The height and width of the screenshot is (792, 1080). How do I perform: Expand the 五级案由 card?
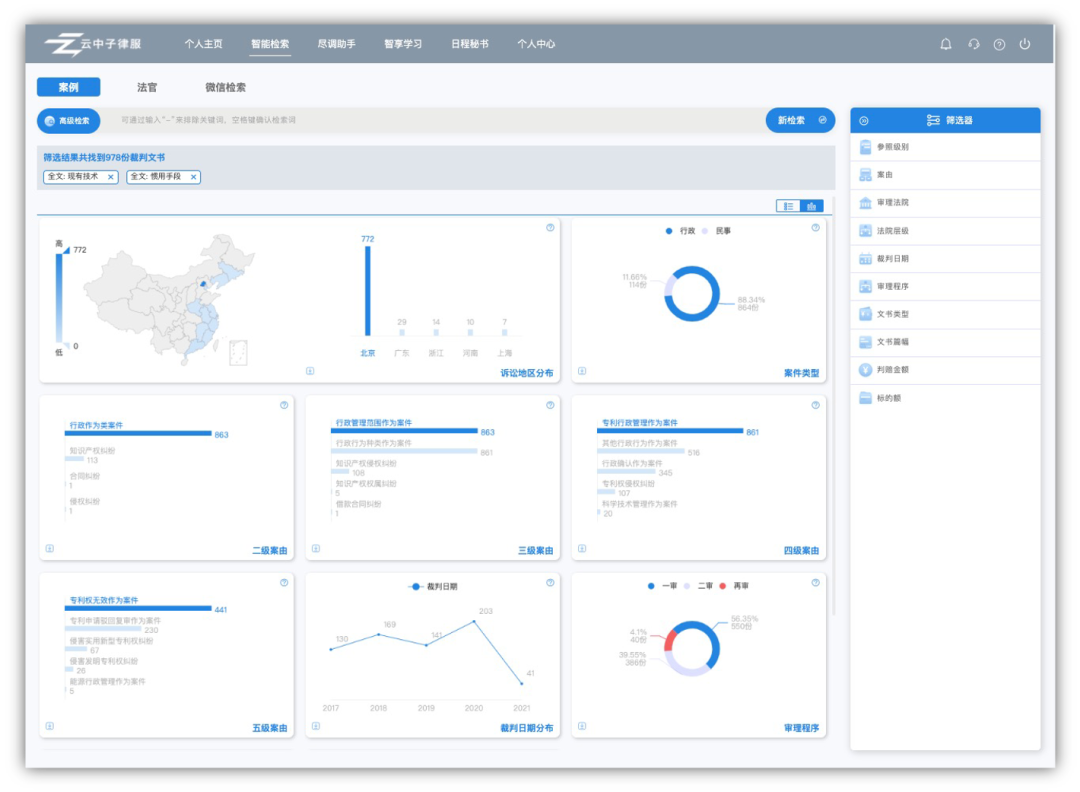50,727
